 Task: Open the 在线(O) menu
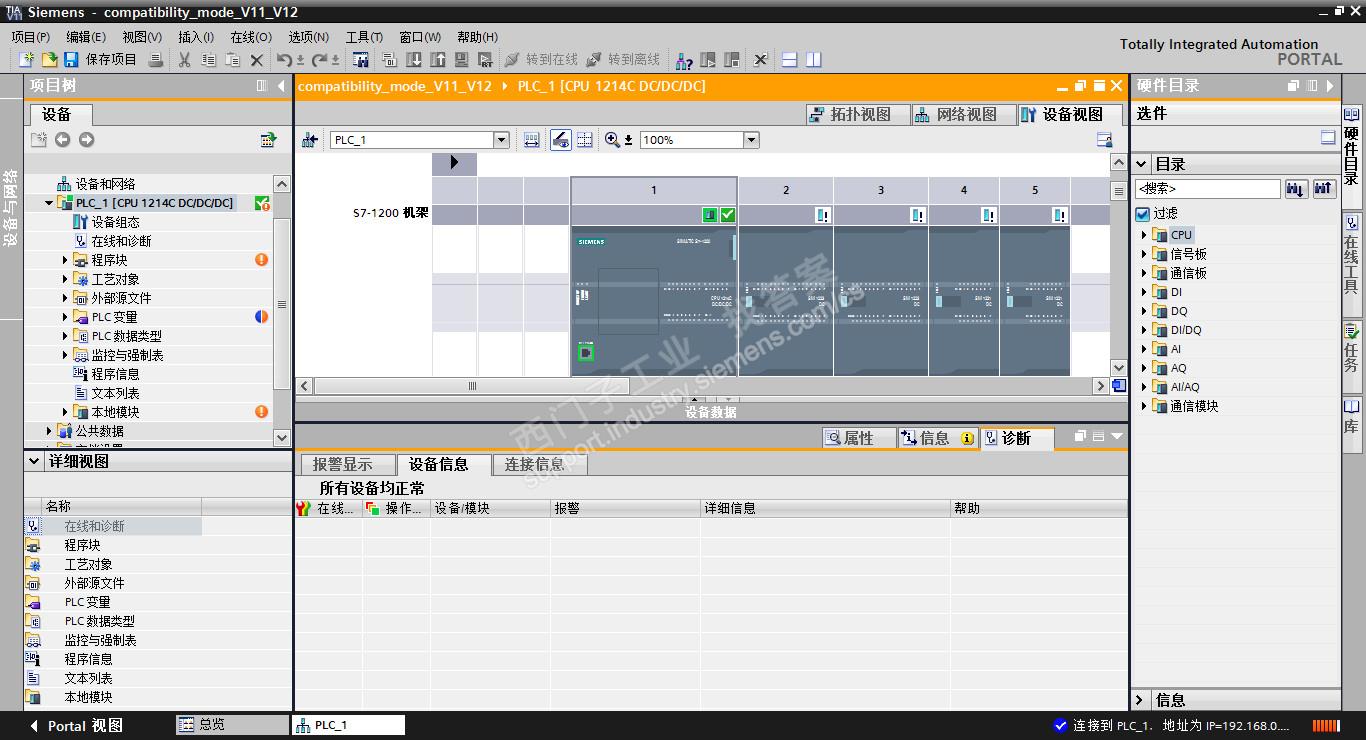pos(251,37)
